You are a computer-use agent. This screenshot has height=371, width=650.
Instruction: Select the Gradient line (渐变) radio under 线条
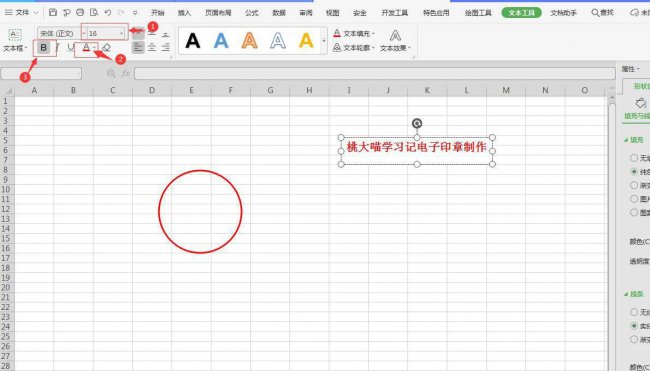tap(634, 339)
